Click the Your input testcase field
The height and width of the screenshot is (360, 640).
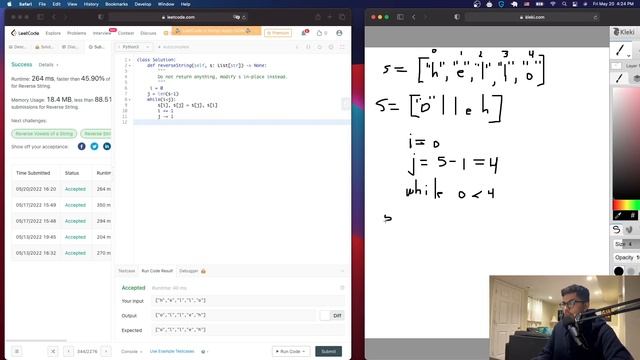pos(249,301)
